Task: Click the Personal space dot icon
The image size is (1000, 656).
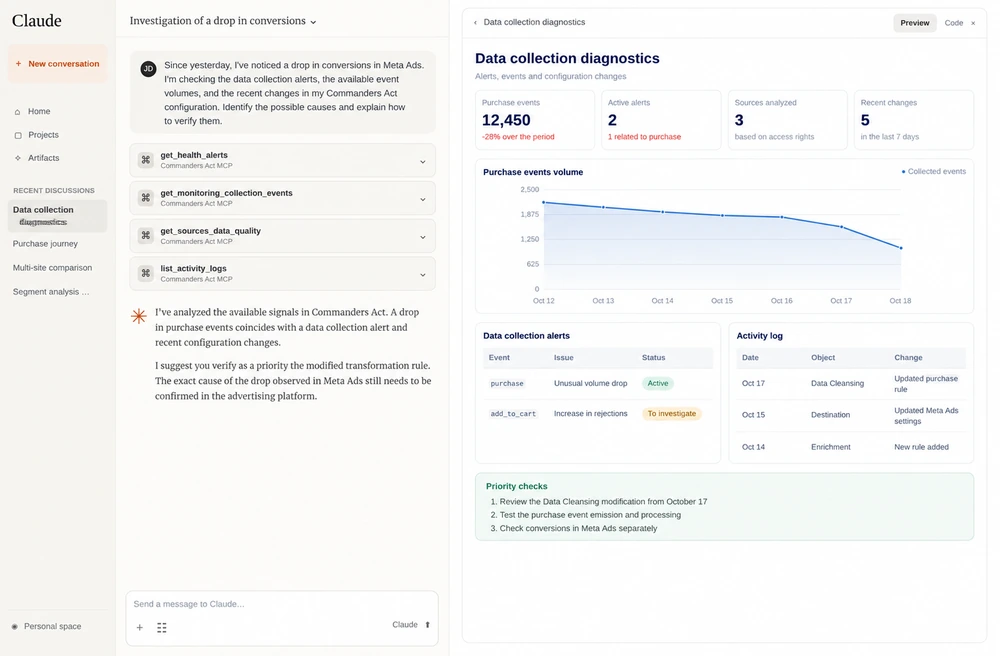Action: click(15, 627)
